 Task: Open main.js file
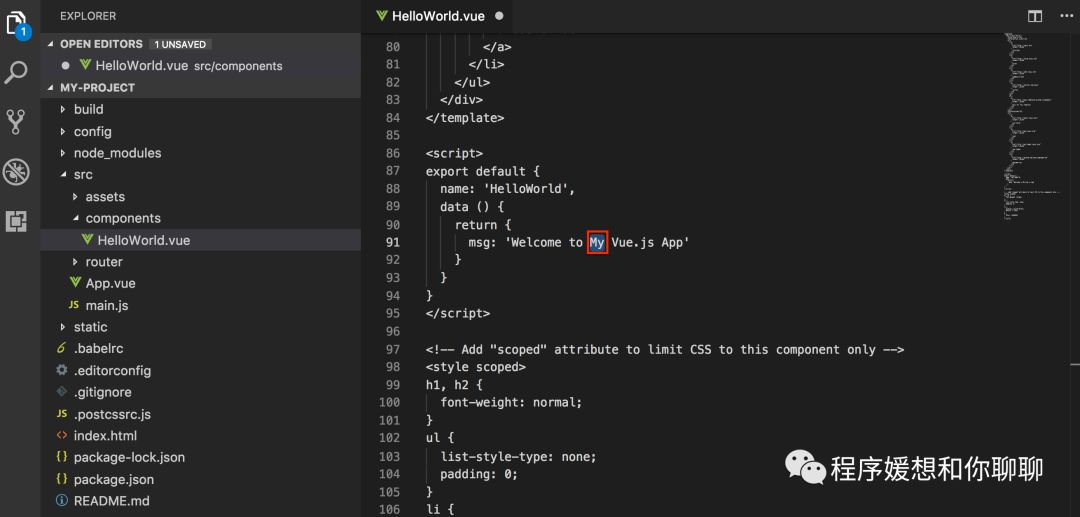(107, 305)
